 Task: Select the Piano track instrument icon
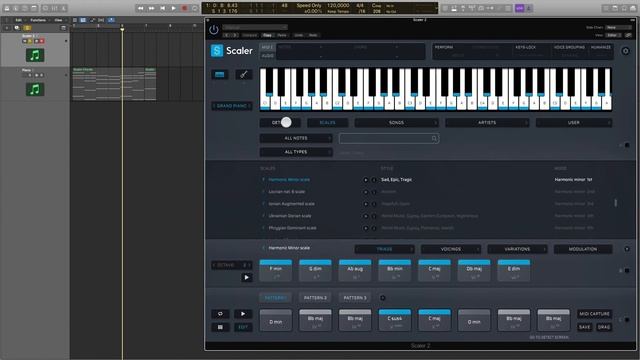(35, 89)
